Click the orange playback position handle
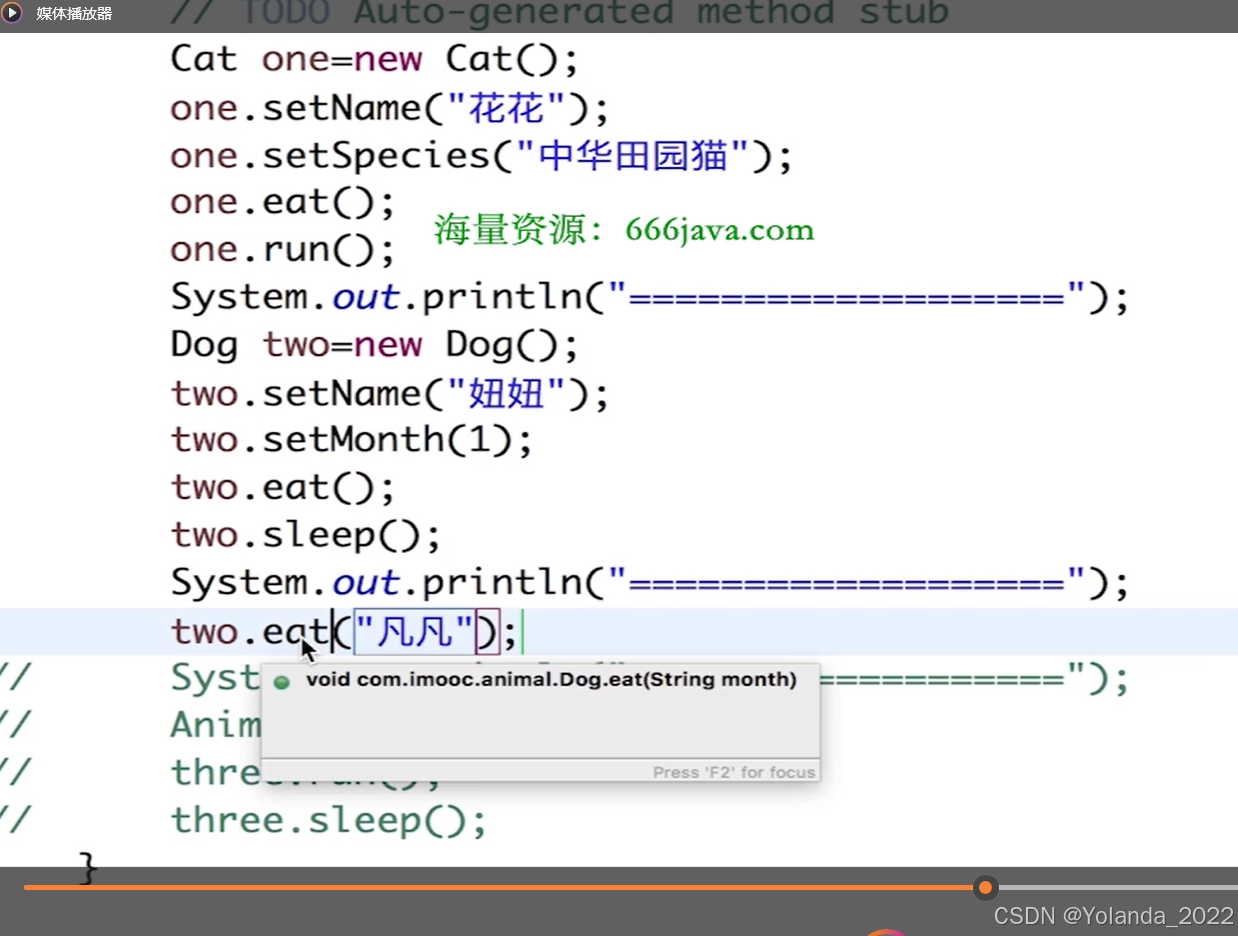The image size is (1238, 936). tap(986, 887)
